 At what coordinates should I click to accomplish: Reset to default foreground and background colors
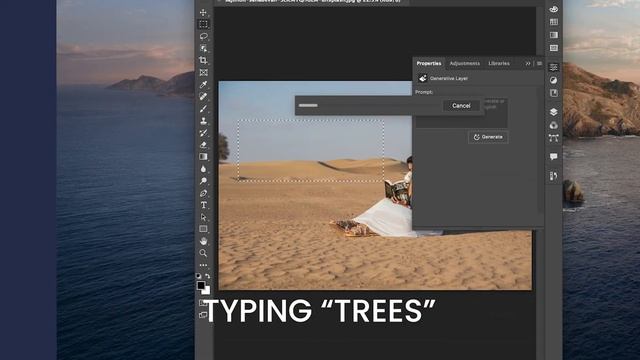199,276
